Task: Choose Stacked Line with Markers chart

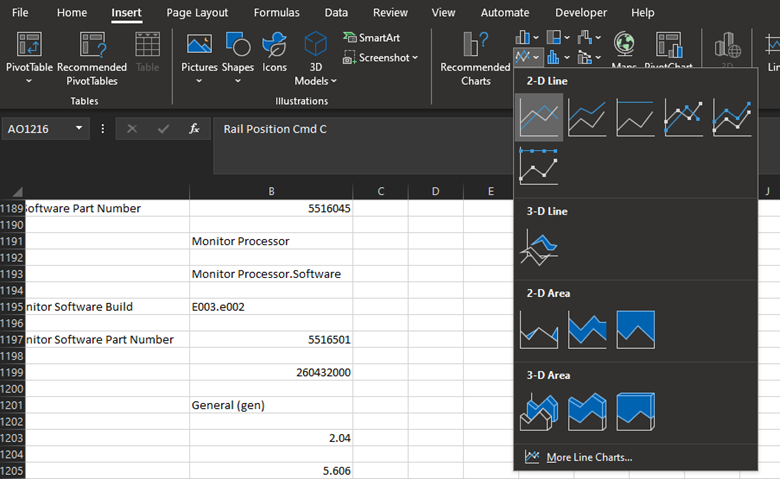Action: coord(731,117)
